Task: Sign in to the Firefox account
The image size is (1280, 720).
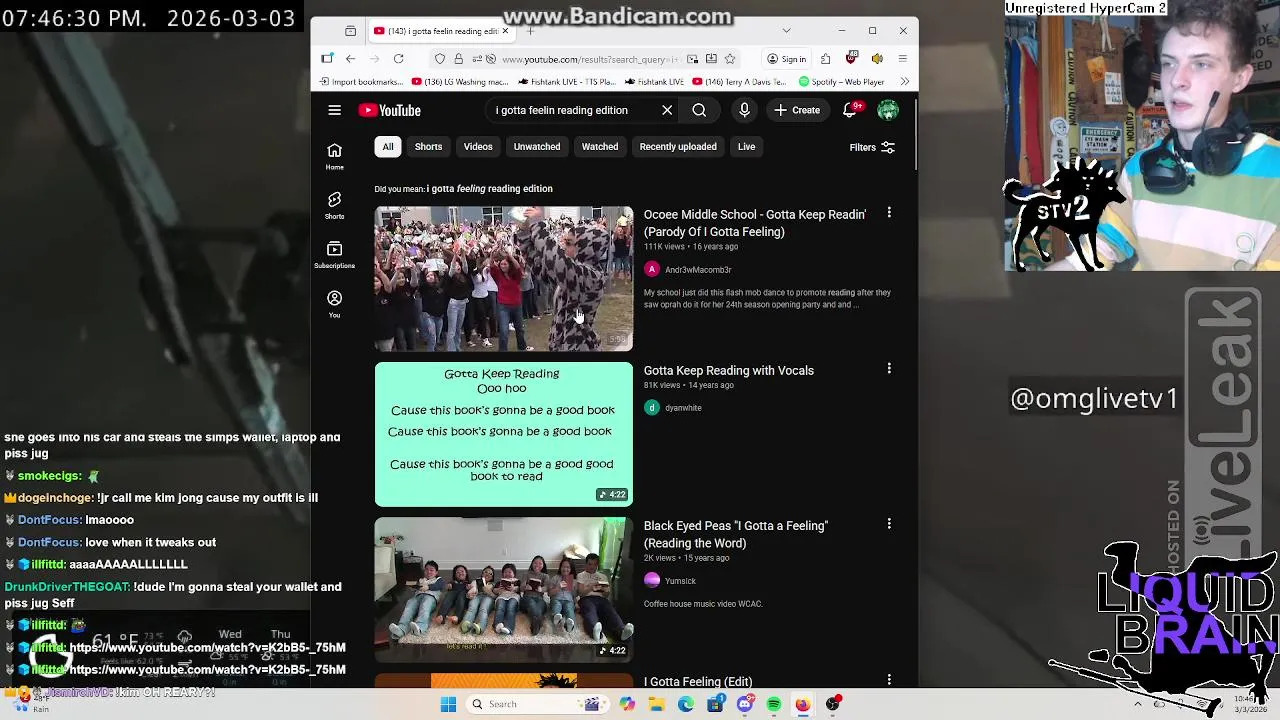Action: point(786,59)
